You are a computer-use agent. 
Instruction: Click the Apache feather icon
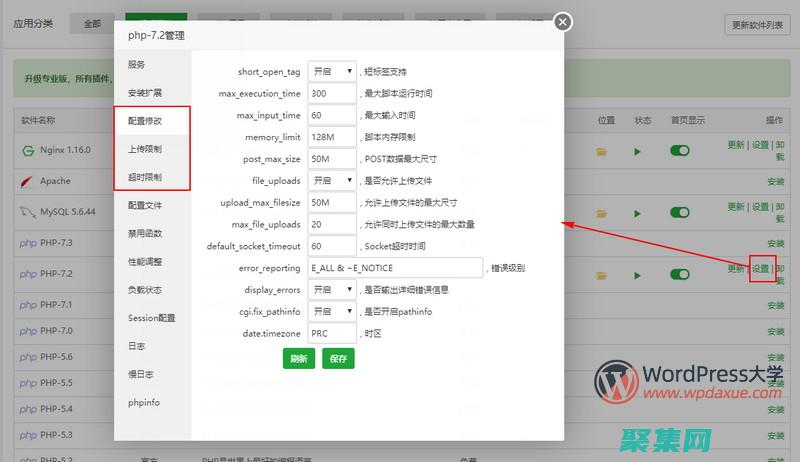28,181
